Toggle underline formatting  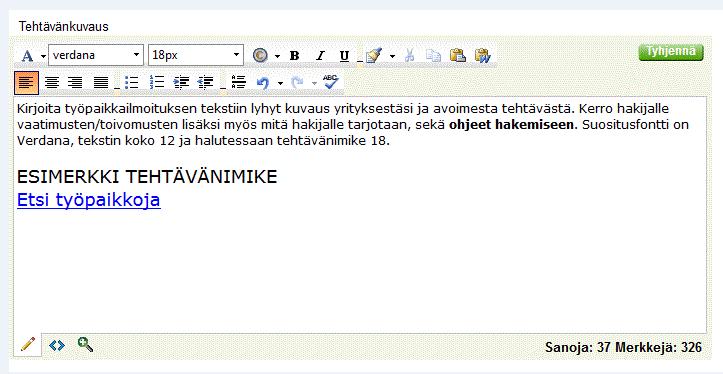pos(344,56)
